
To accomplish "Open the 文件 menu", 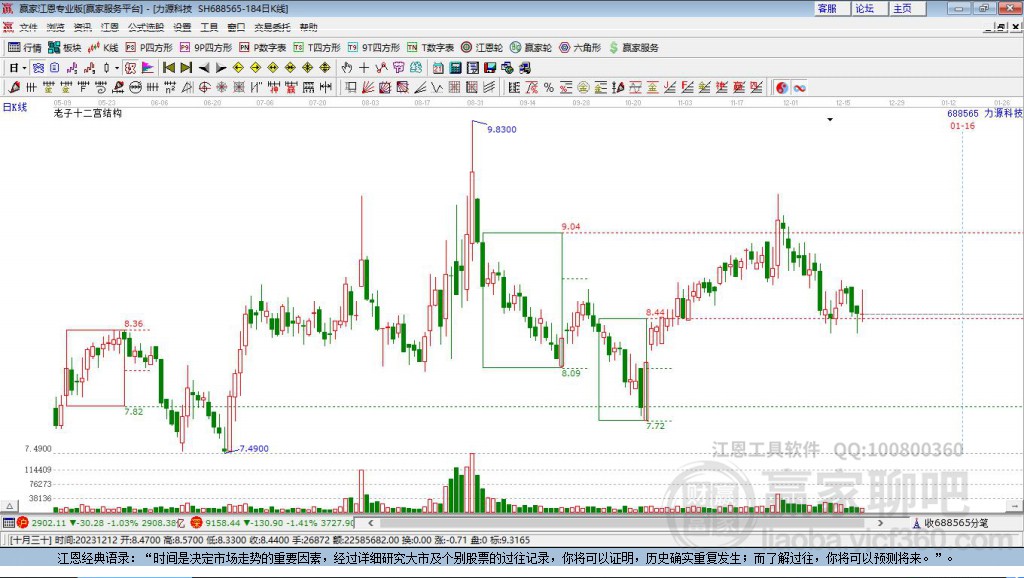I will [x=28, y=27].
